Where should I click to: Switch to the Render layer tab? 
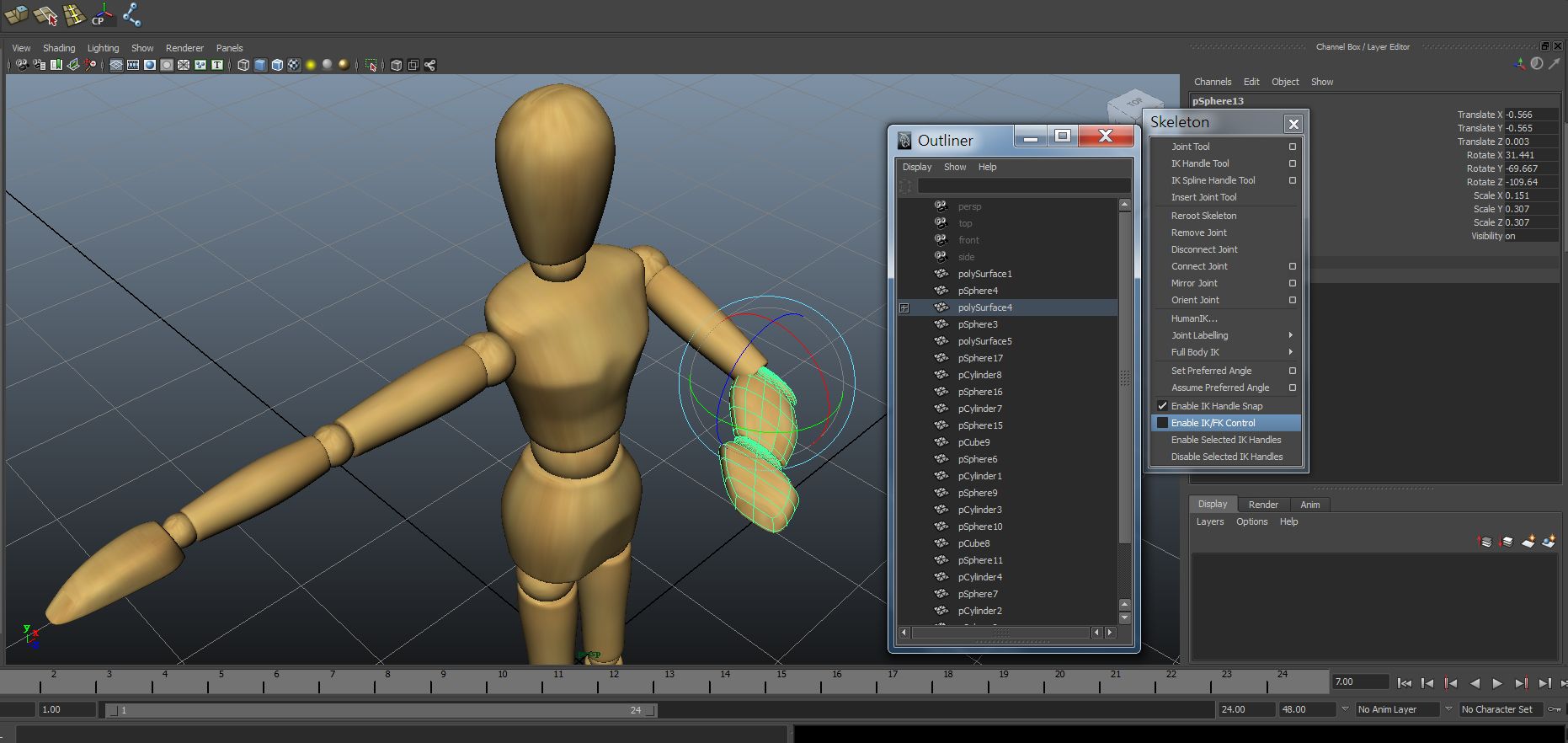point(1262,505)
